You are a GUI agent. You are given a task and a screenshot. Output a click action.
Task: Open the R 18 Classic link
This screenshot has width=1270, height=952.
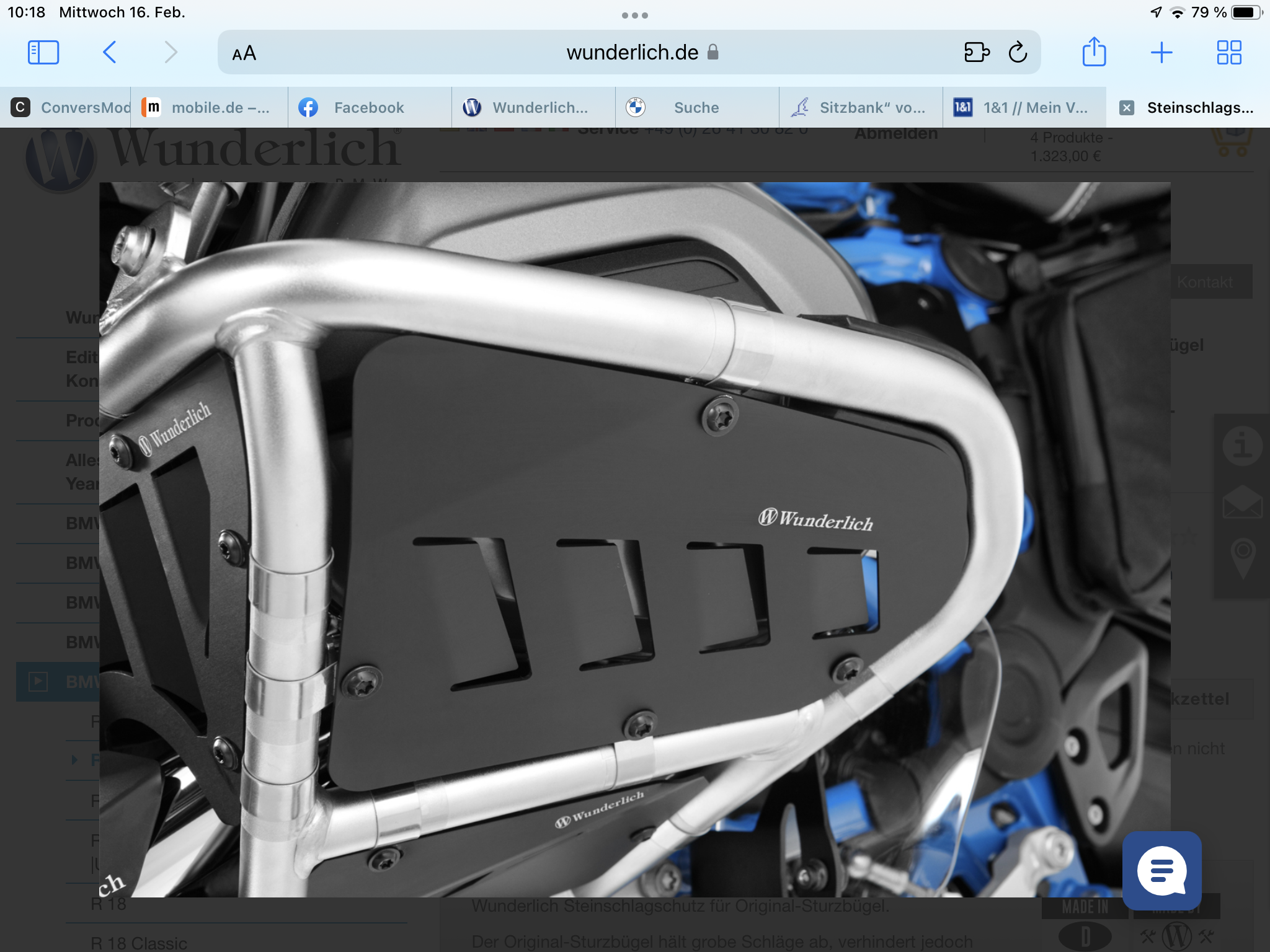(139, 943)
